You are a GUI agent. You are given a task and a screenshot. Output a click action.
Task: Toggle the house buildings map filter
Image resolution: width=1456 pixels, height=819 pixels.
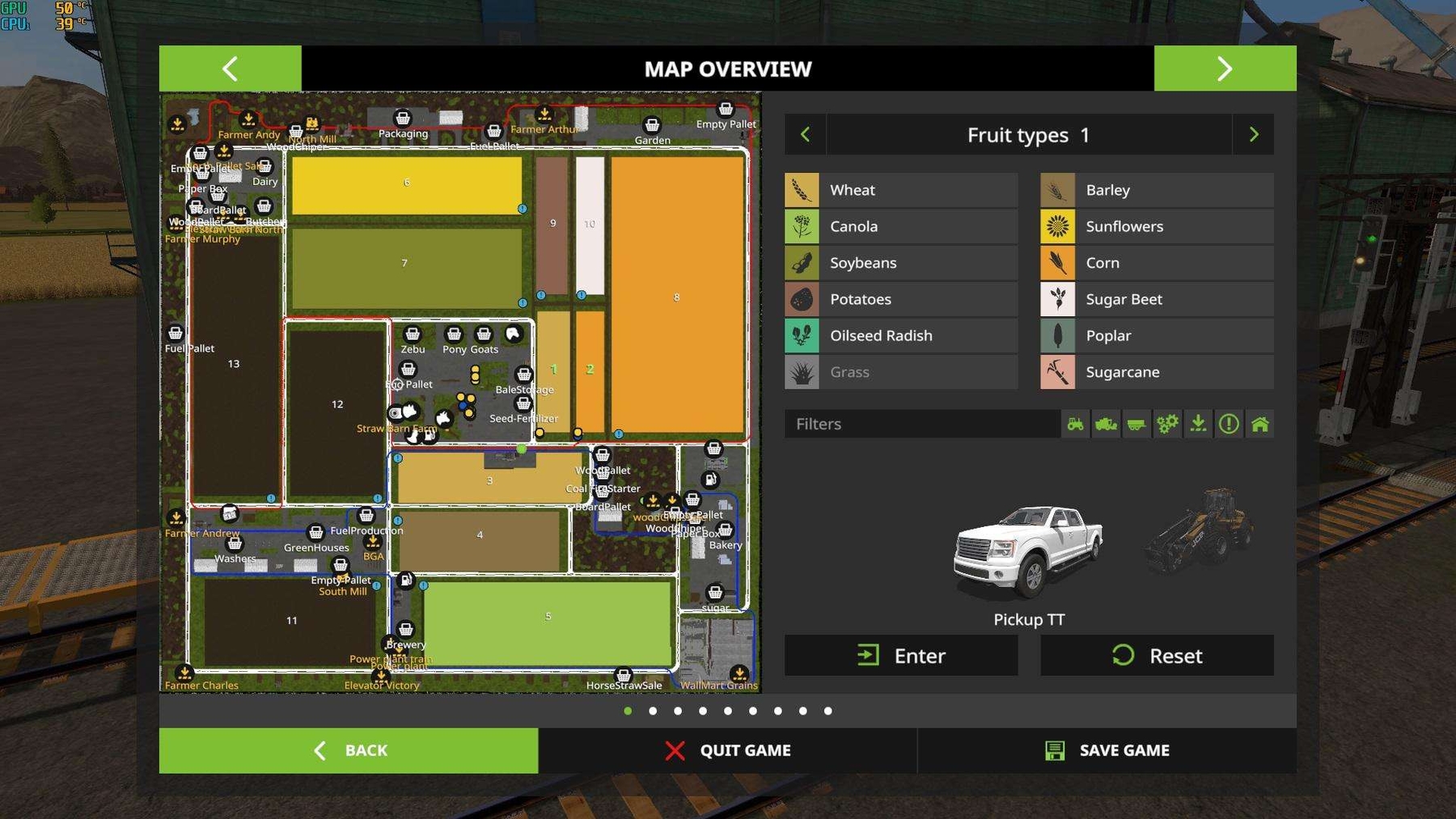click(1259, 424)
